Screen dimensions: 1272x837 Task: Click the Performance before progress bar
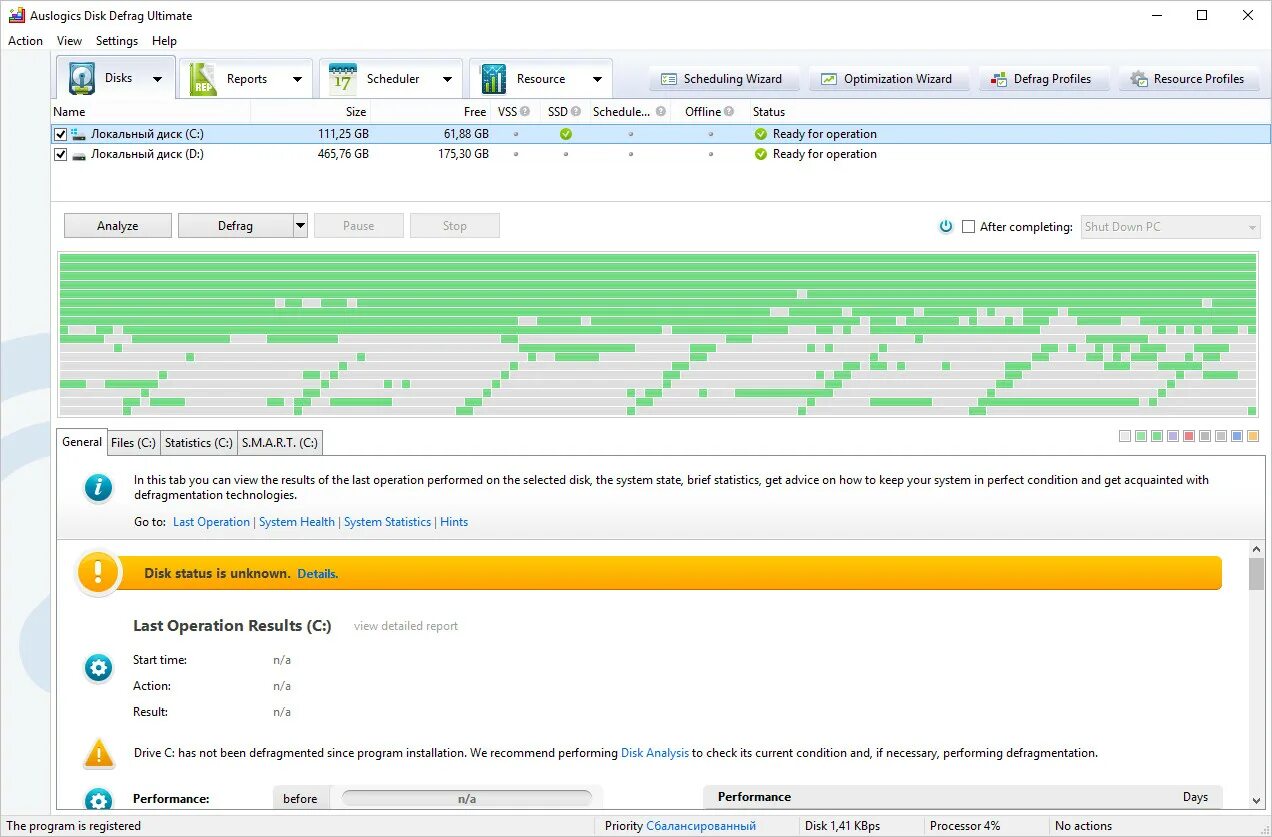[x=467, y=799]
